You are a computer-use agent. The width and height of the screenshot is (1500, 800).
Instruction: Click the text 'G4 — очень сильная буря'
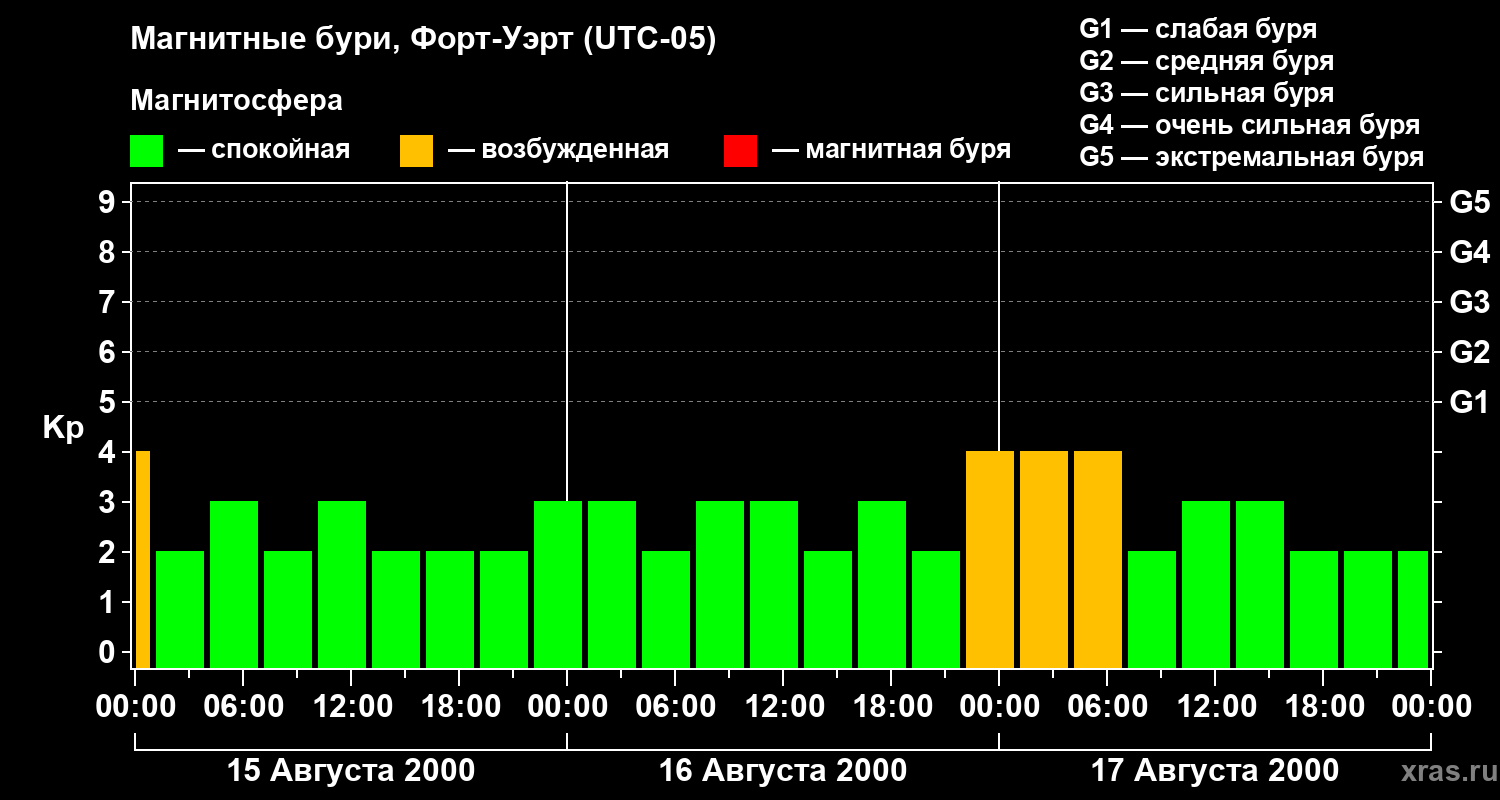[x=1250, y=125]
